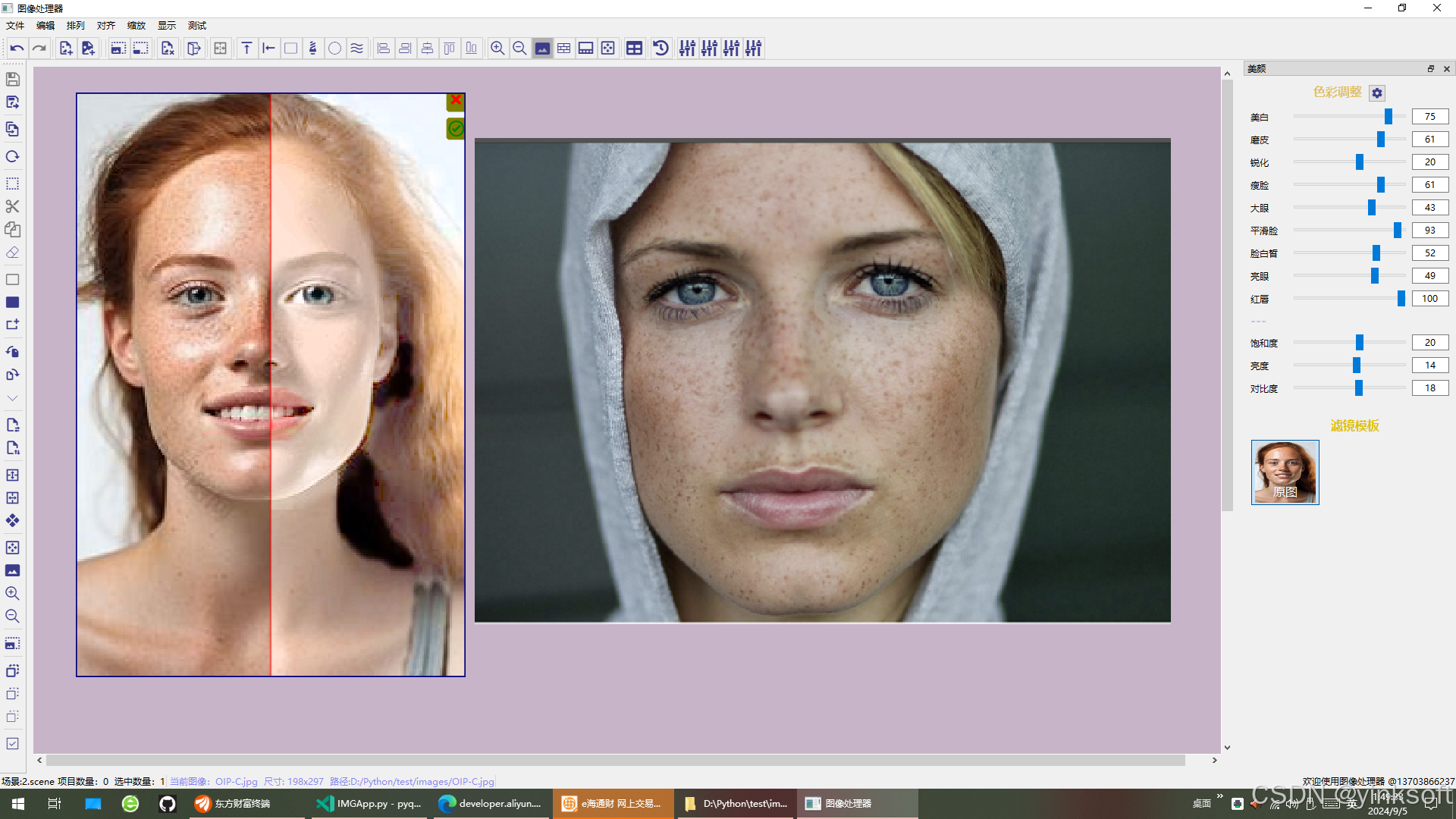Click the ellipse shape icon in toolbar
1456x819 pixels.
click(x=334, y=49)
